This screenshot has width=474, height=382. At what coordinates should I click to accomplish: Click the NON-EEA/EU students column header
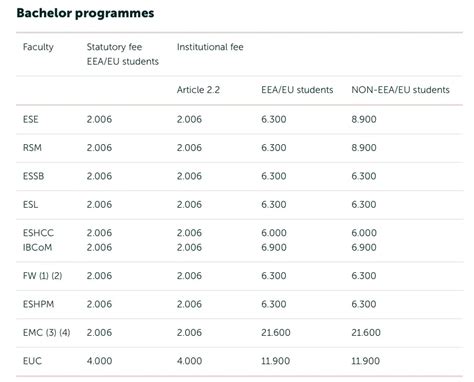400,90
